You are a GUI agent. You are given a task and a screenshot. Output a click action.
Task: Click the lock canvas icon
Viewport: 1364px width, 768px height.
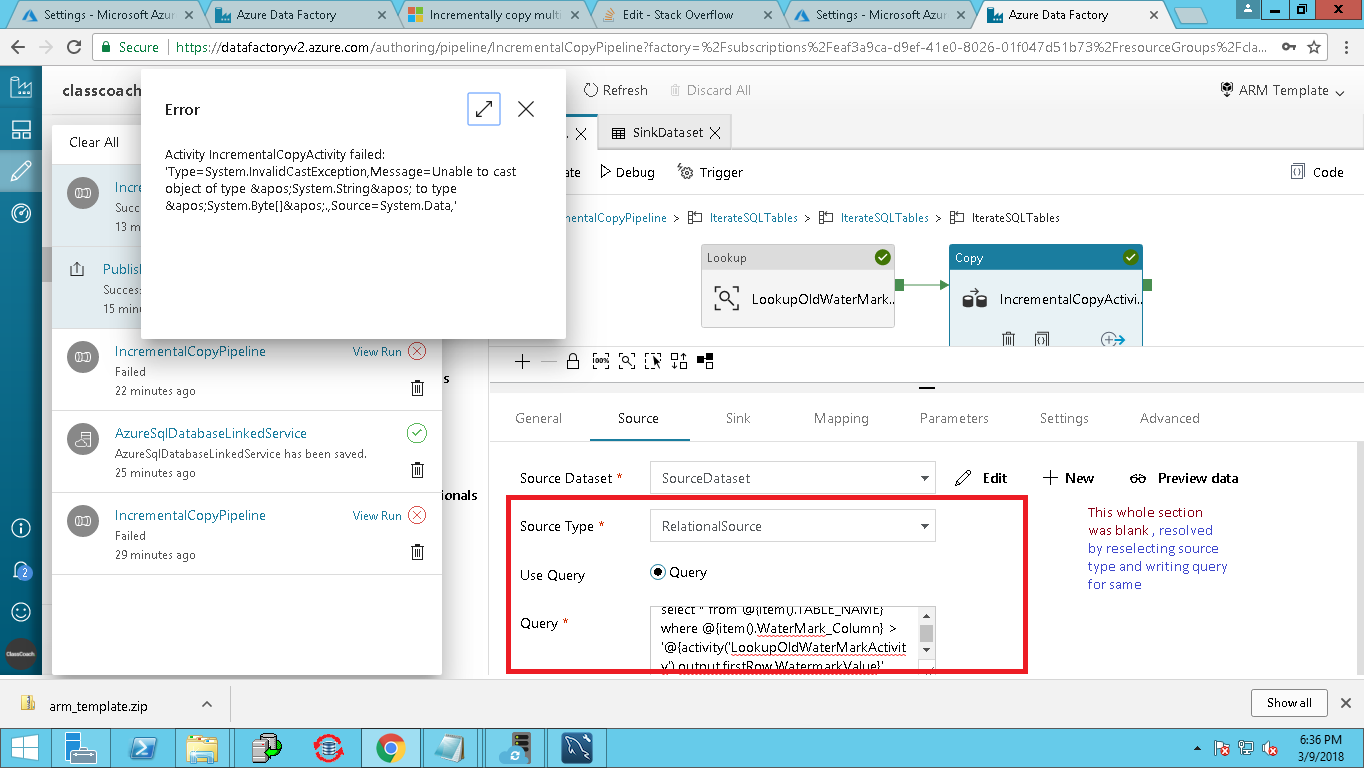pos(573,361)
